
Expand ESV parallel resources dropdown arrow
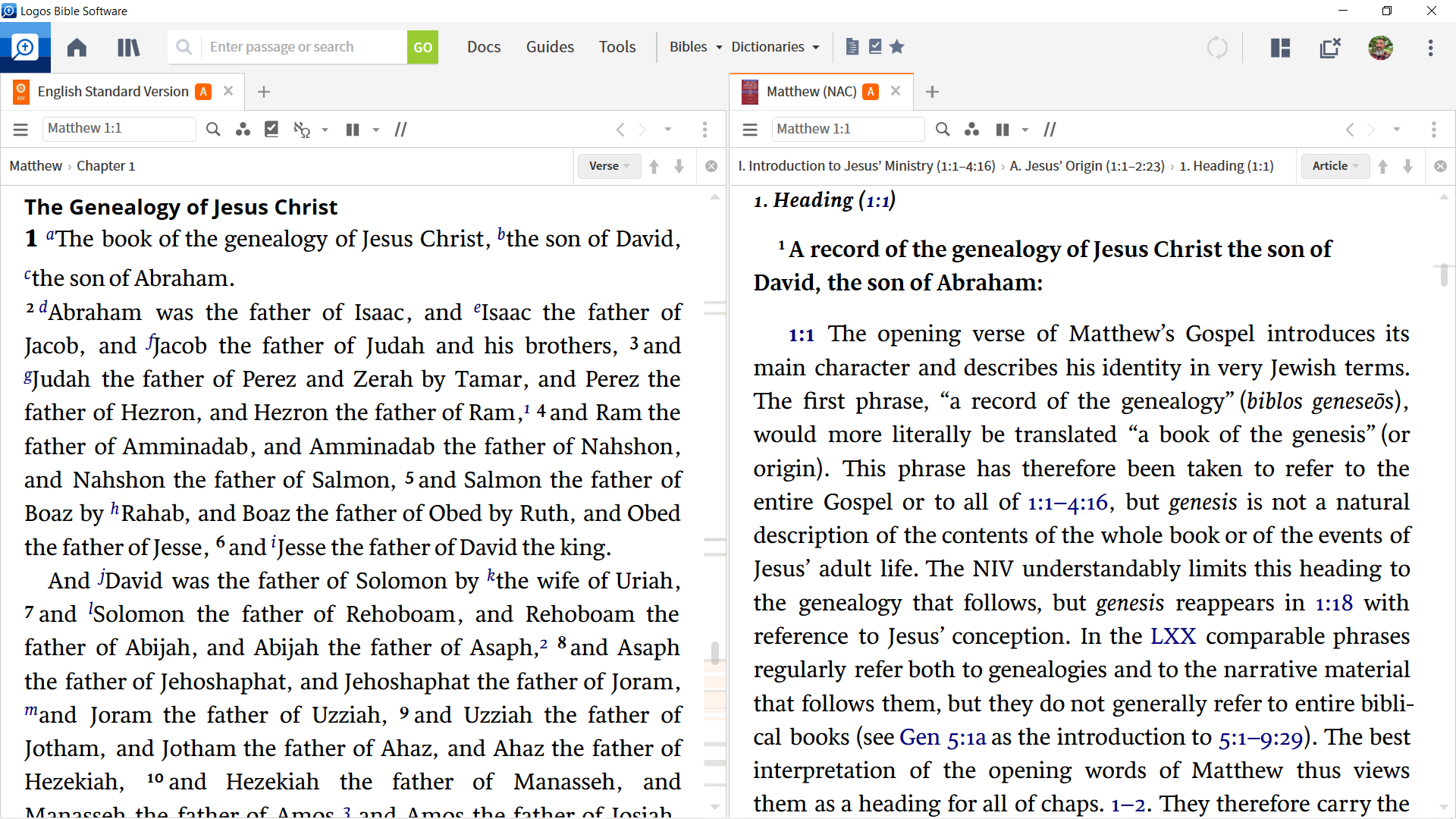(375, 130)
